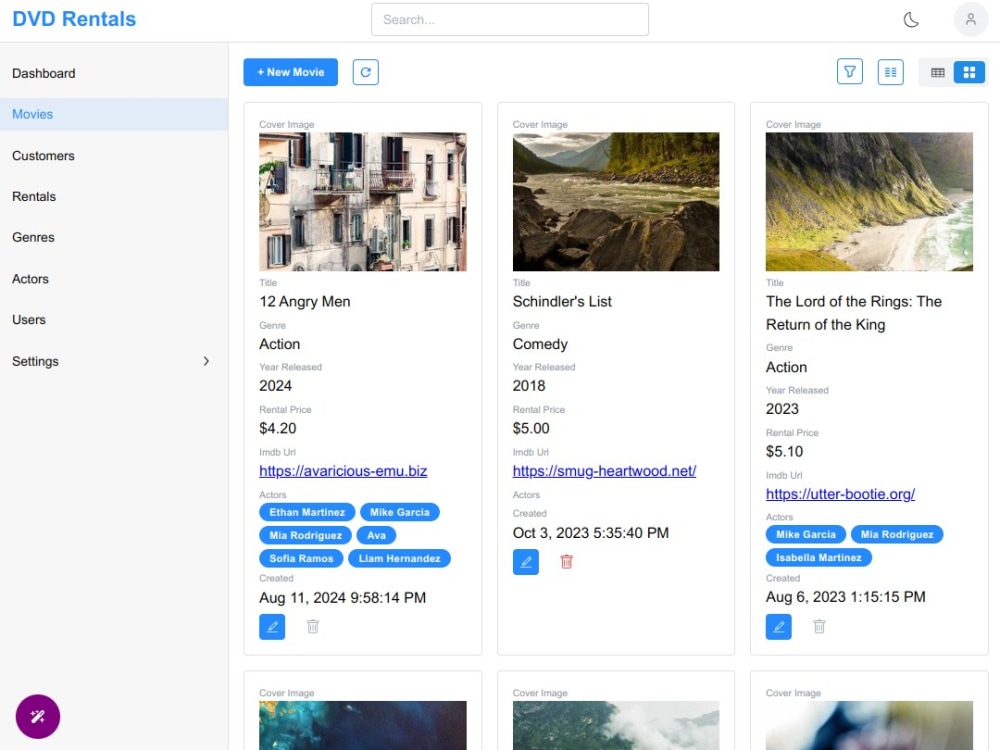Image resolution: width=1000 pixels, height=750 pixels.
Task: Click the Ava actor tag
Action: click(x=376, y=535)
